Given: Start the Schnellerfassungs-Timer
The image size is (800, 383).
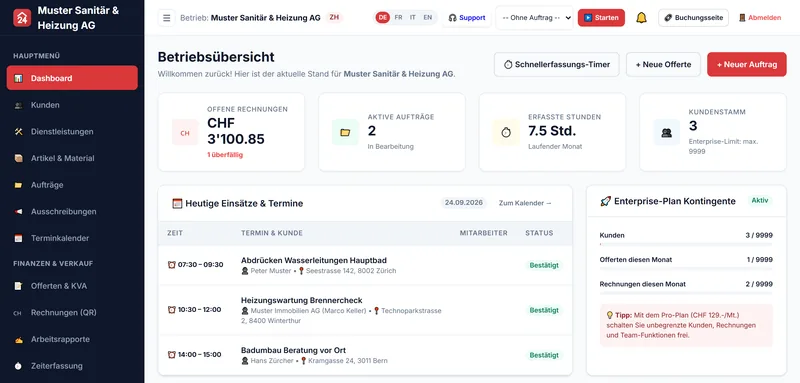Looking at the screenshot, I should [557, 65].
